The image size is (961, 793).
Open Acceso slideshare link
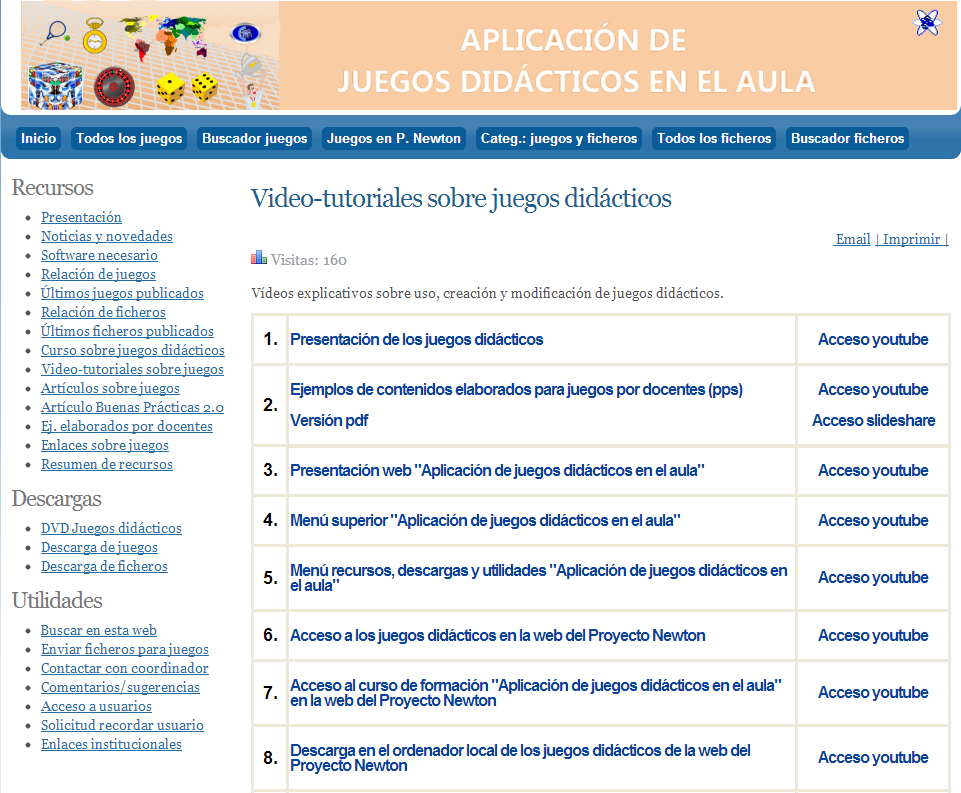tap(873, 420)
